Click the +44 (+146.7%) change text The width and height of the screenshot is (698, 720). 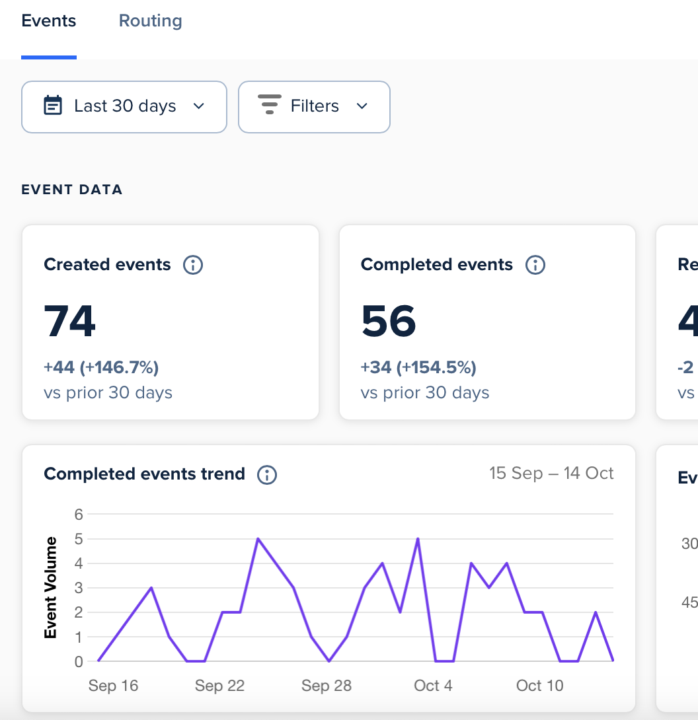(x=101, y=367)
